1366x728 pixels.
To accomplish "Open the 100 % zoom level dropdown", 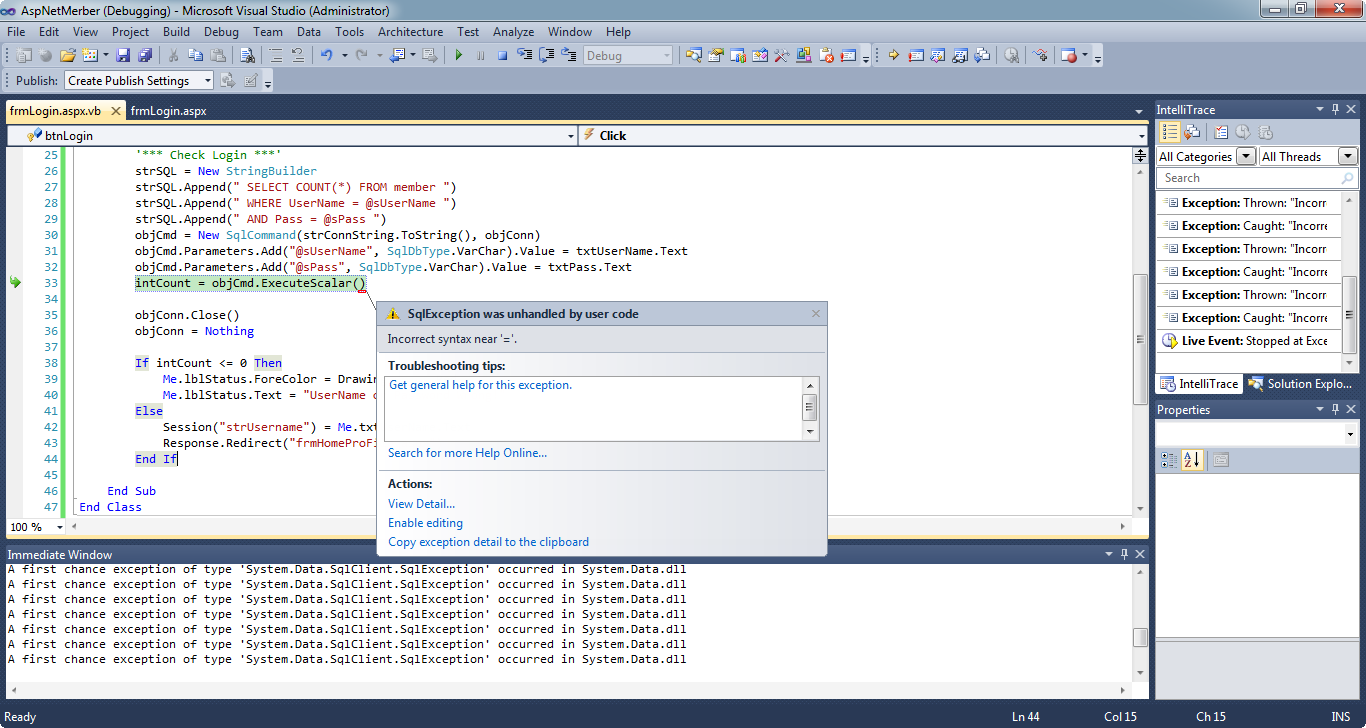I will tap(60, 527).
